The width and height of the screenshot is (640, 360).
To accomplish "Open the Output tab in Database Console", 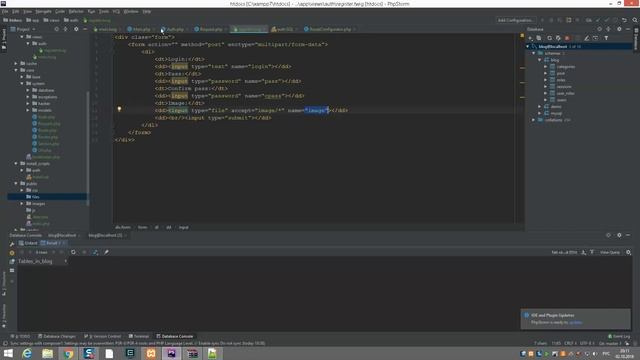I will point(28,243).
